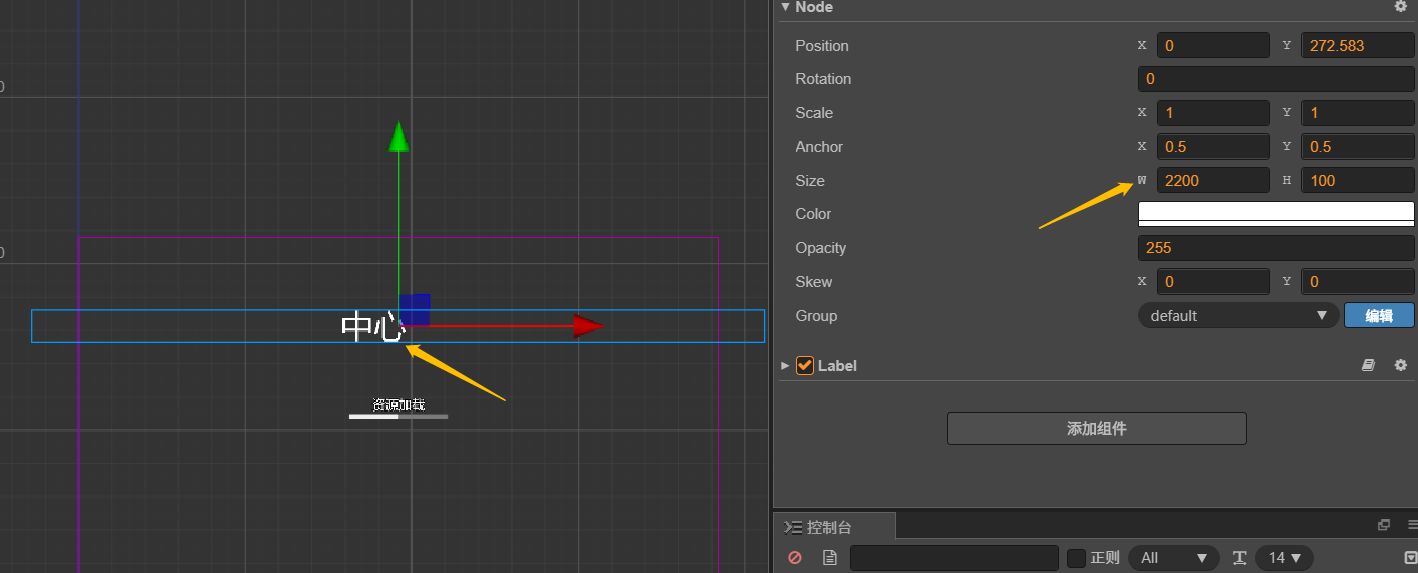
Task: Click the blue square move gizmo handle
Action: (415, 309)
